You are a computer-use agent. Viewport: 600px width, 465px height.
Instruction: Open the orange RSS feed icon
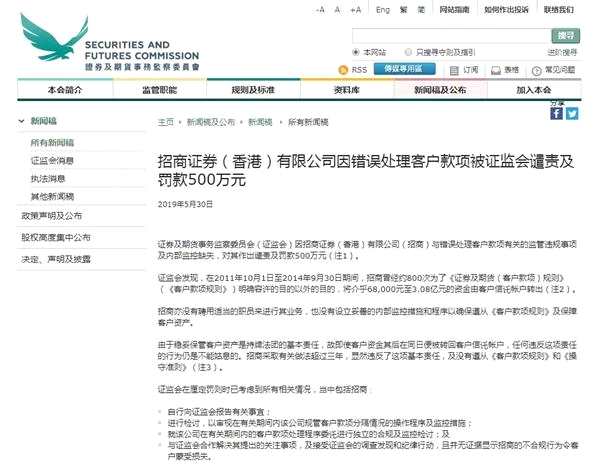click(343, 70)
